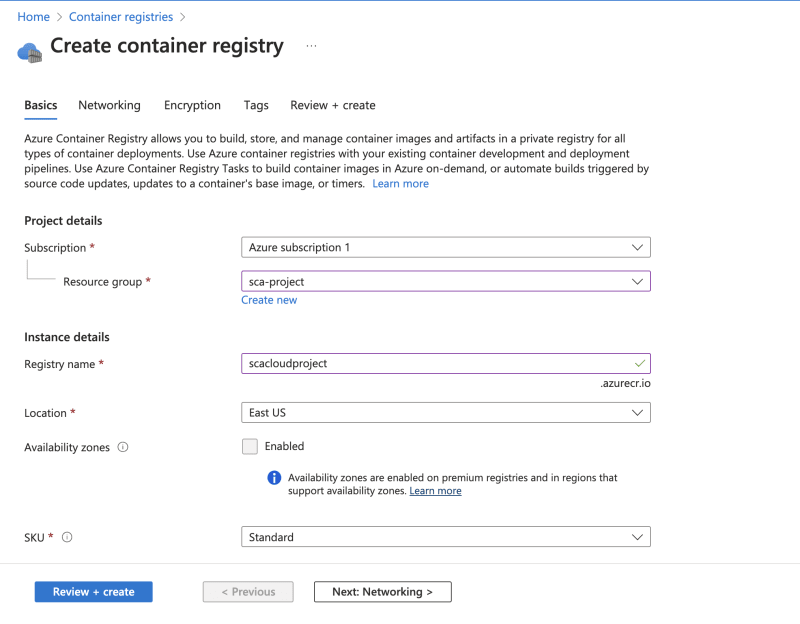The height and width of the screenshot is (624, 800).
Task: Click the Enabled label next to checkbox
Action: (284, 446)
